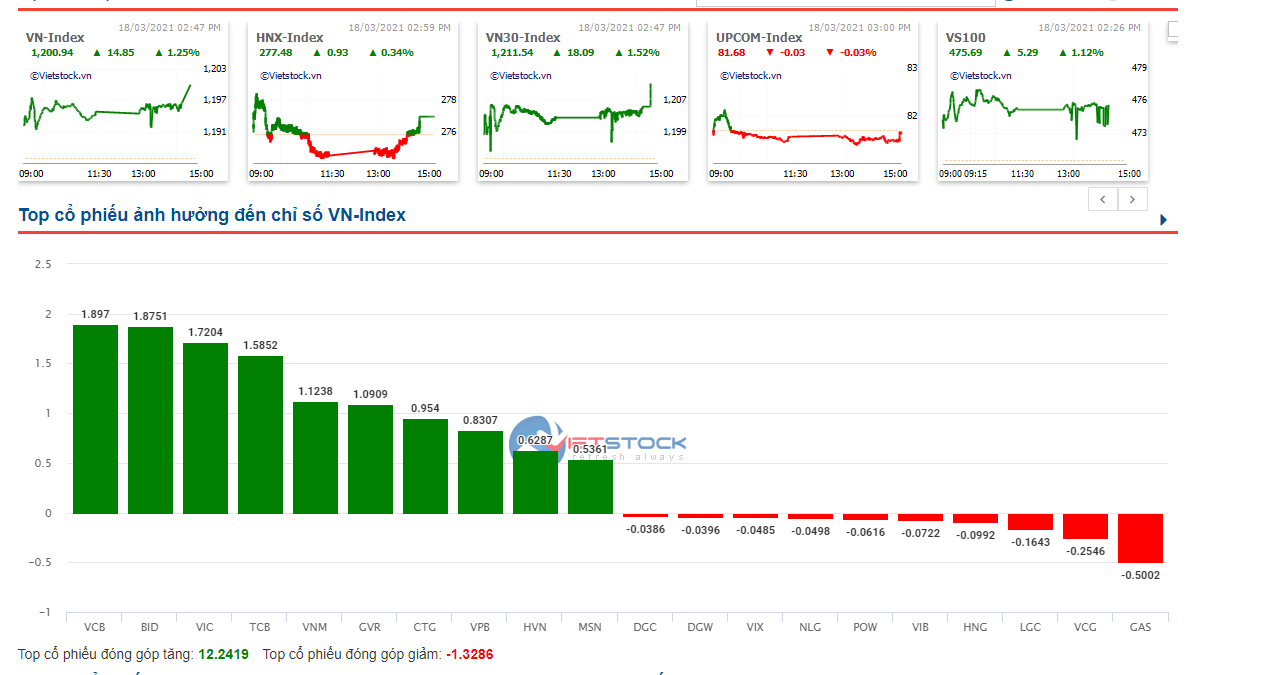This screenshot has width=1278, height=675.
Task: Click the next arrow of index carousel
Action: [1132, 199]
